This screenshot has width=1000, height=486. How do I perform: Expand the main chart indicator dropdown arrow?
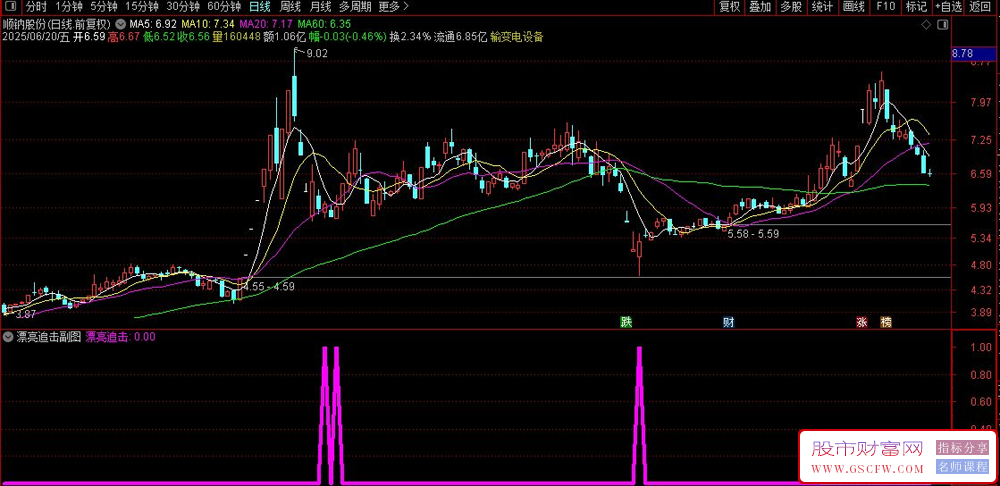pos(121,24)
